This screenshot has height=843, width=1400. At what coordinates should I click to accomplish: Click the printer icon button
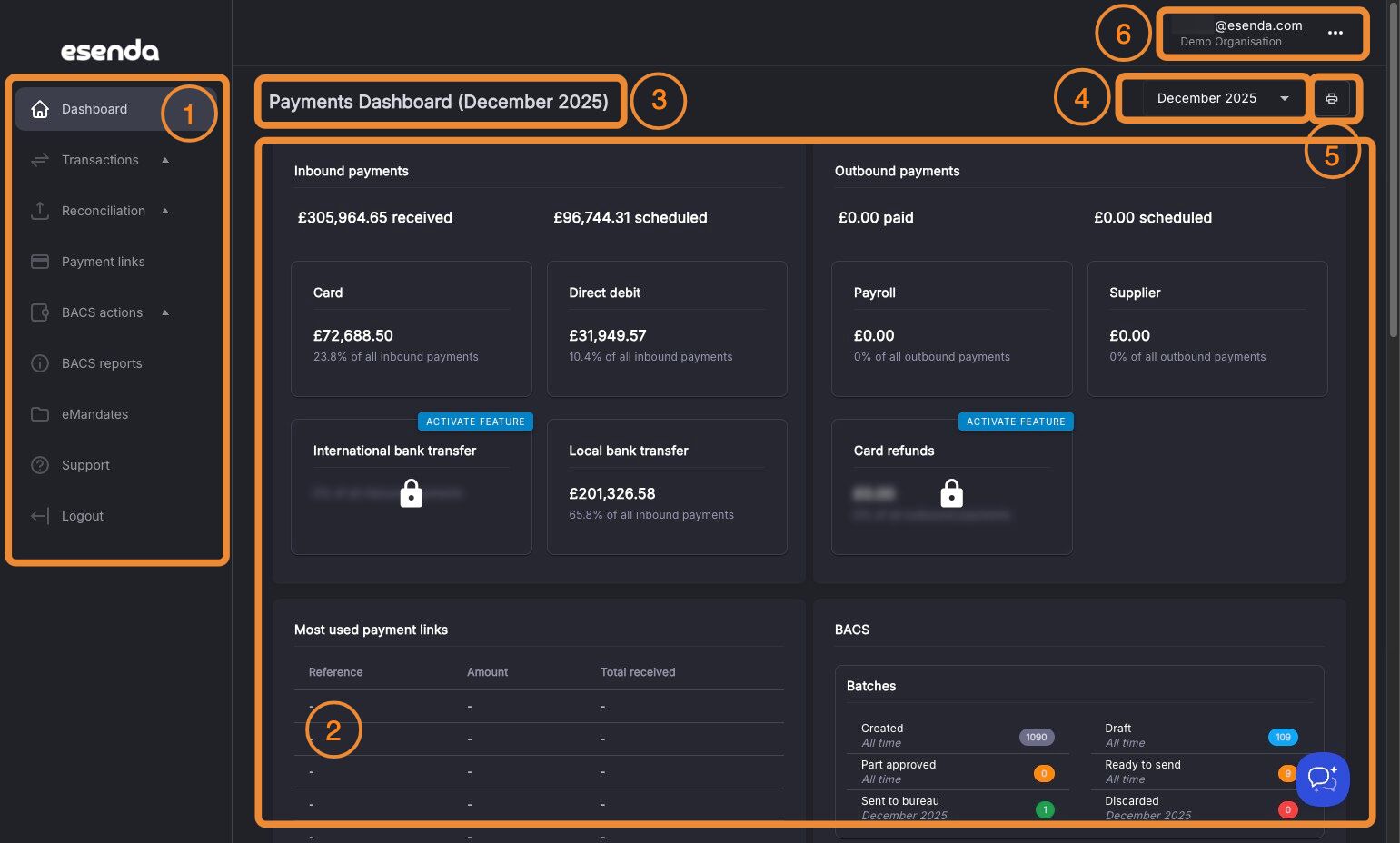(x=1331, y=98)
